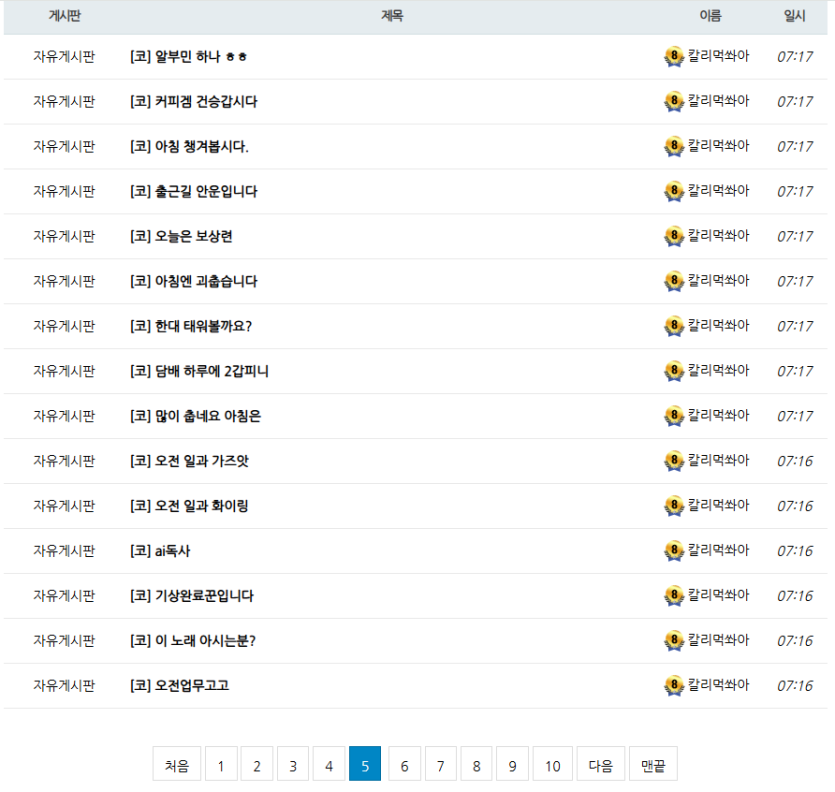Click 07:16 time in '기상완료꾼입니다' row
The height and width of the screenshot is (792, 835).
pyautogui.click(x=795, y=596)
